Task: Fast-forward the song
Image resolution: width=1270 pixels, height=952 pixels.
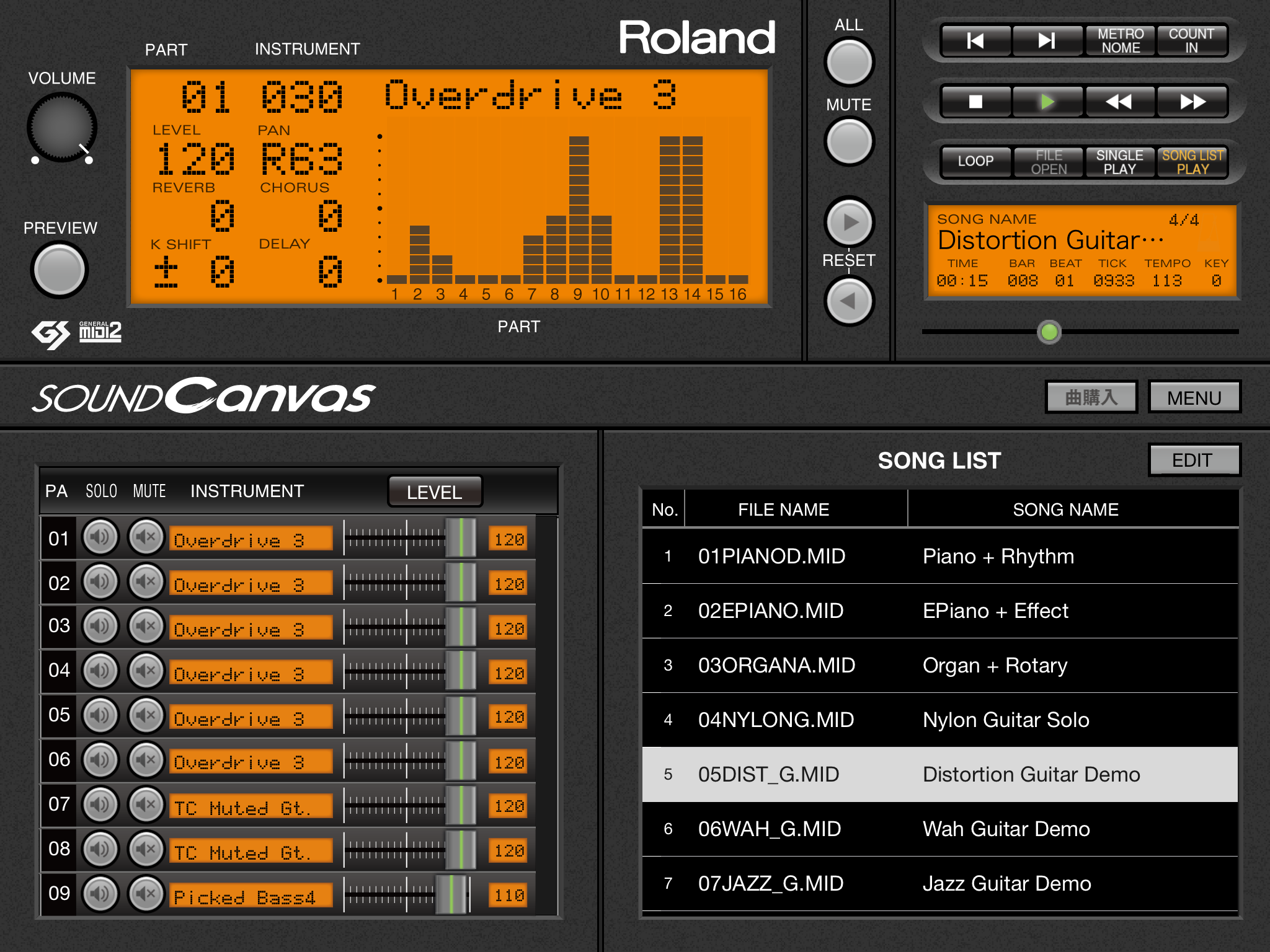Action: tap(1192, 102)
